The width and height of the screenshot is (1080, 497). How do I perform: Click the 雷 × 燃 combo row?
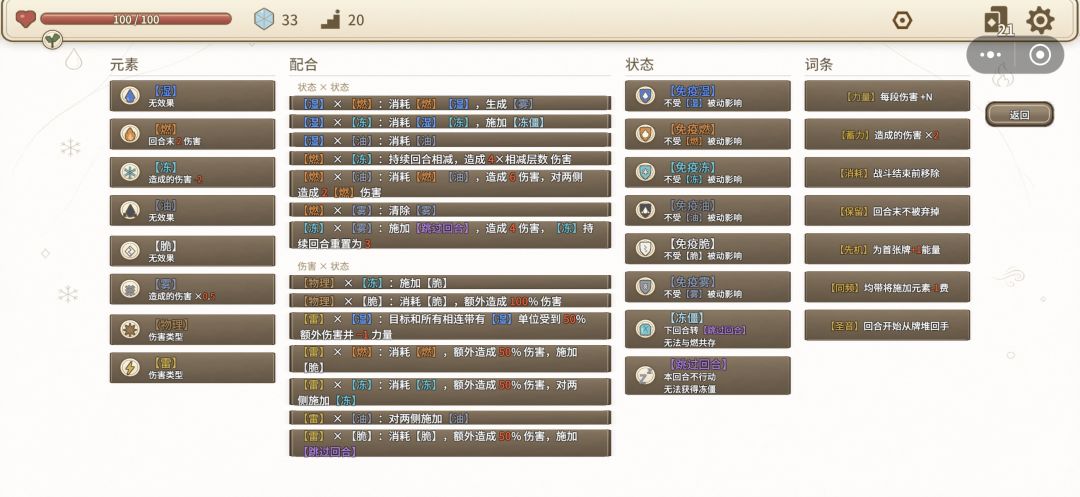coord(450,359)
